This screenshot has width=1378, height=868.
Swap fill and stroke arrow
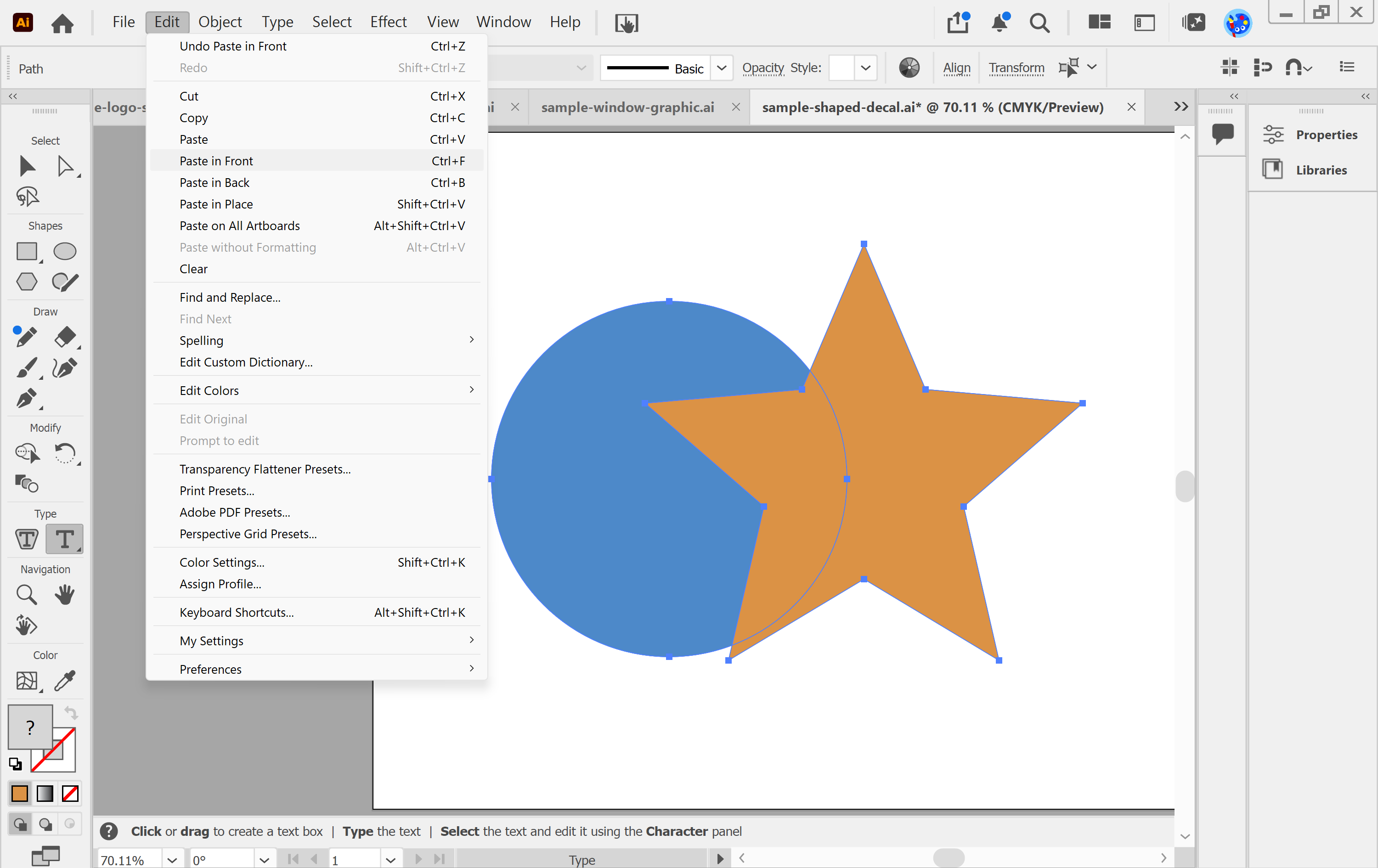(x=71, y=713)
